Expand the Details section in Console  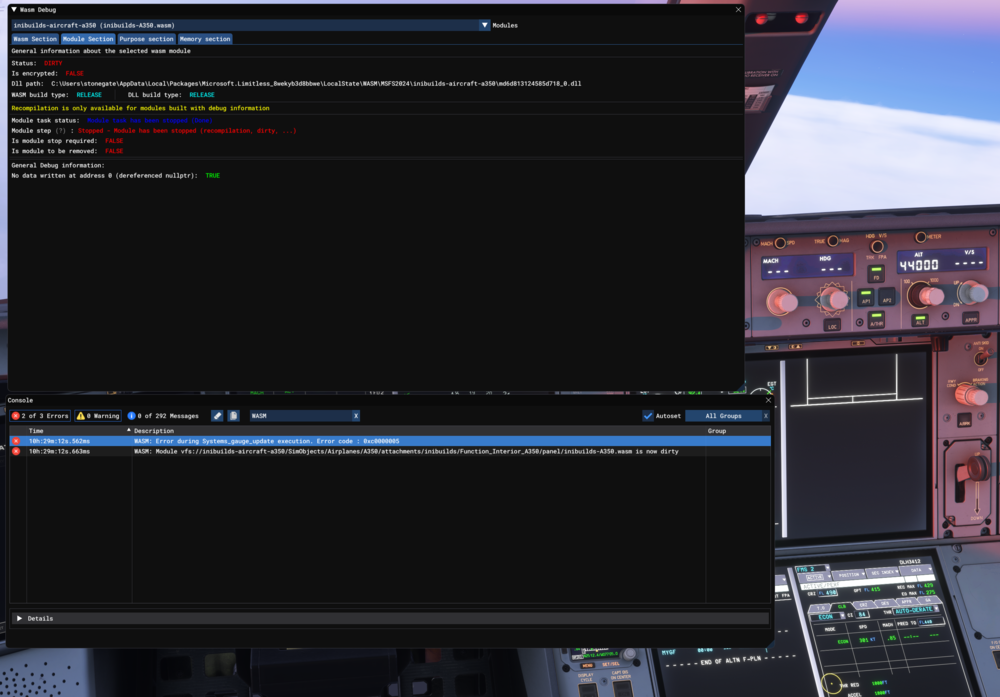click(19, 619)
